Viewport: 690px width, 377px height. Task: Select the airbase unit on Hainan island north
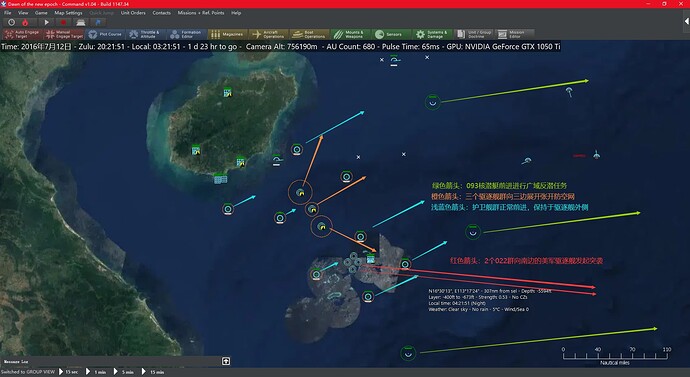tap(228, 92)
